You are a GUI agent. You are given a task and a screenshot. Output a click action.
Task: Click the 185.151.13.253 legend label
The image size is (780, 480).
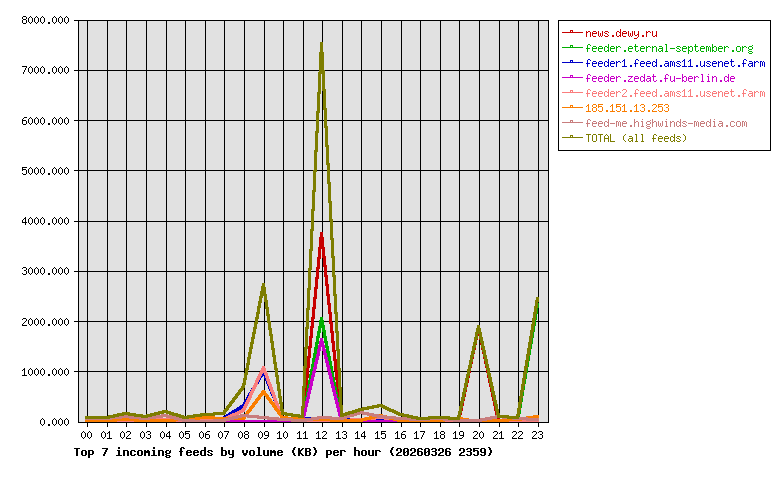point(627,108)
